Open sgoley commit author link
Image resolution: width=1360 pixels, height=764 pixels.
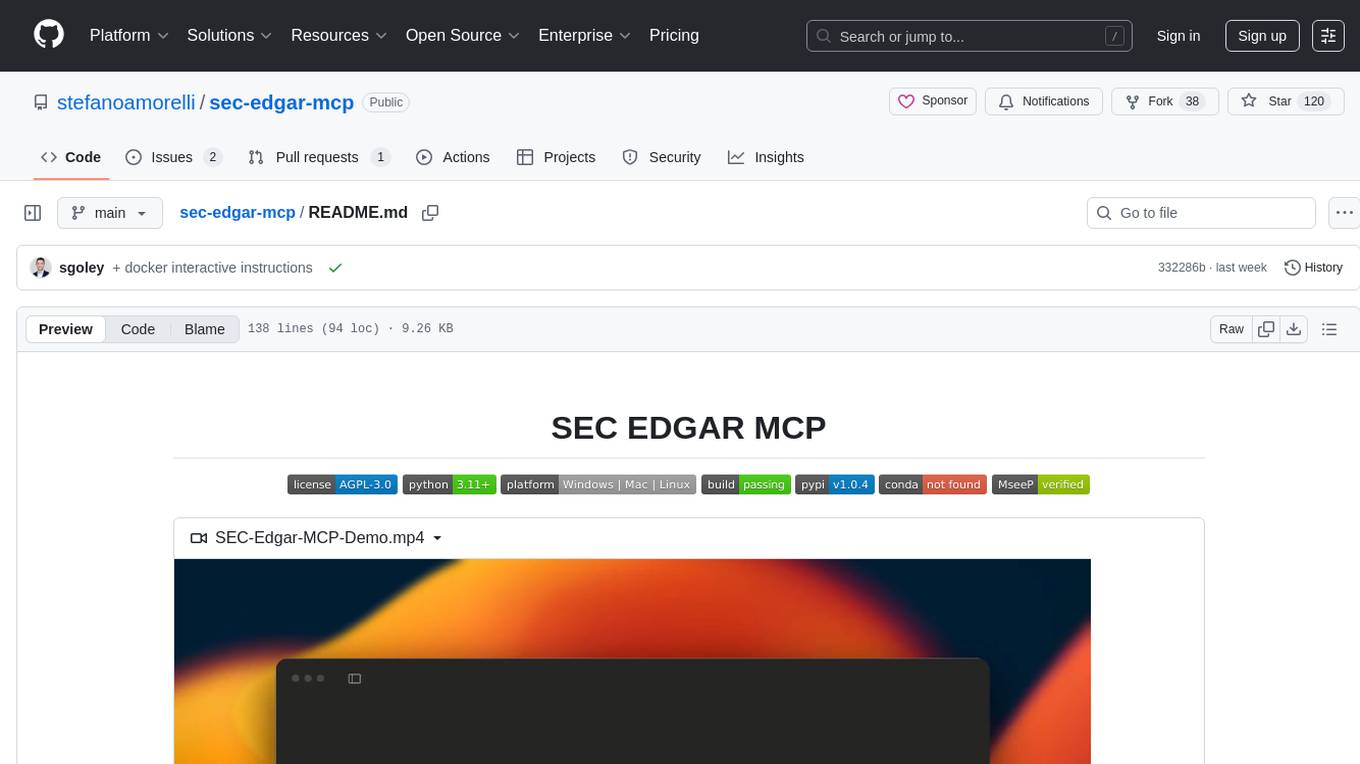click(82, 268)
